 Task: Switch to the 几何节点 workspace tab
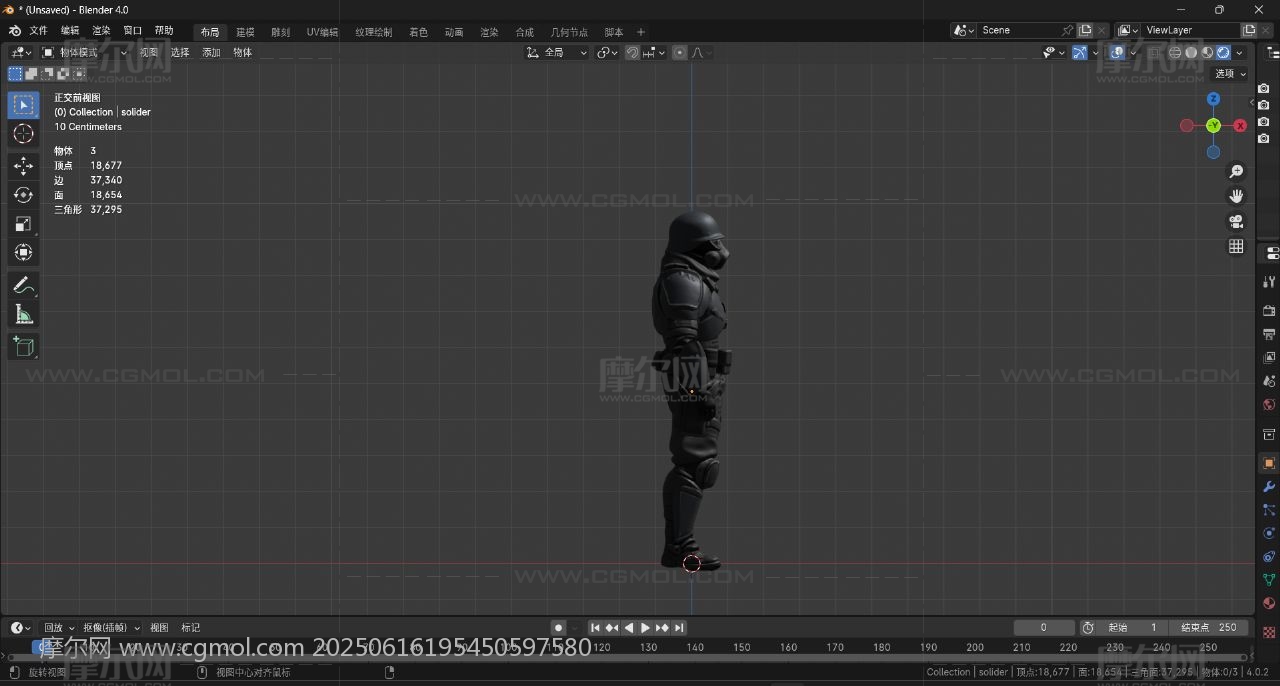tap(569, 32)
